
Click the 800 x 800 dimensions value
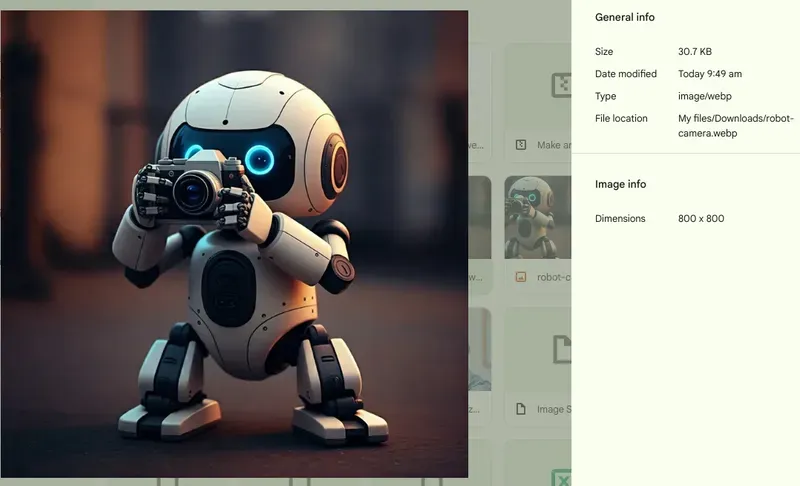point(701,218)
